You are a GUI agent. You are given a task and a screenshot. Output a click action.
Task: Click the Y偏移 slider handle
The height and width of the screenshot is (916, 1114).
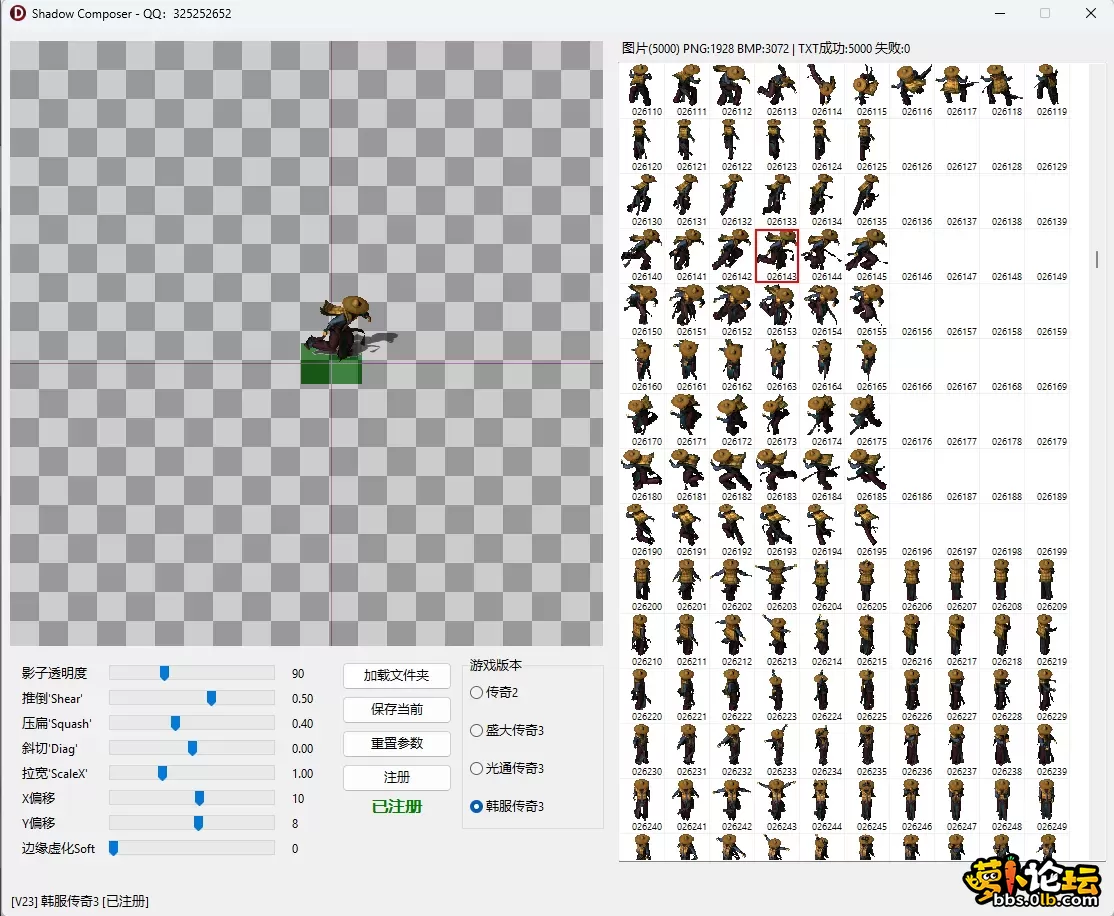[198, 824]
